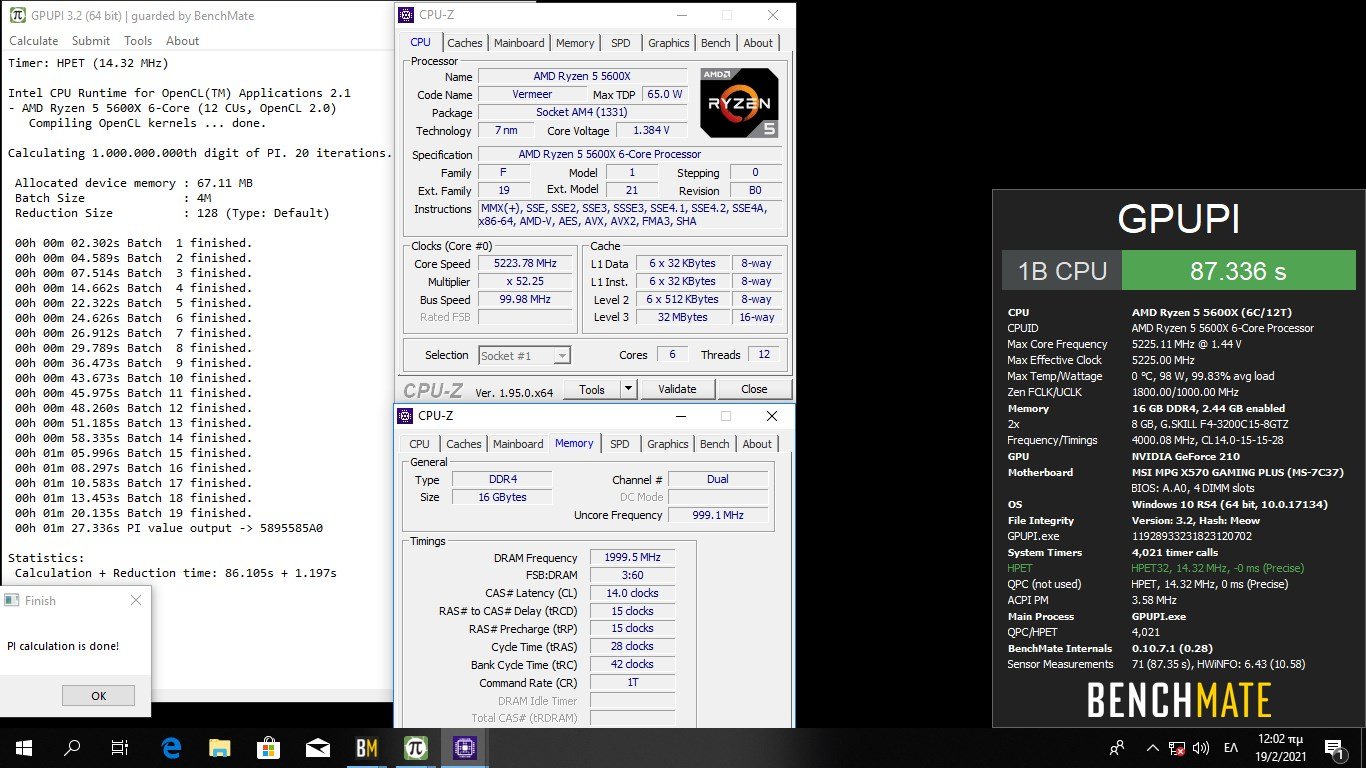Select About tab in lower CPU-Z window
This screenshot has height=768, width=1366.
[x=757, y=444]
